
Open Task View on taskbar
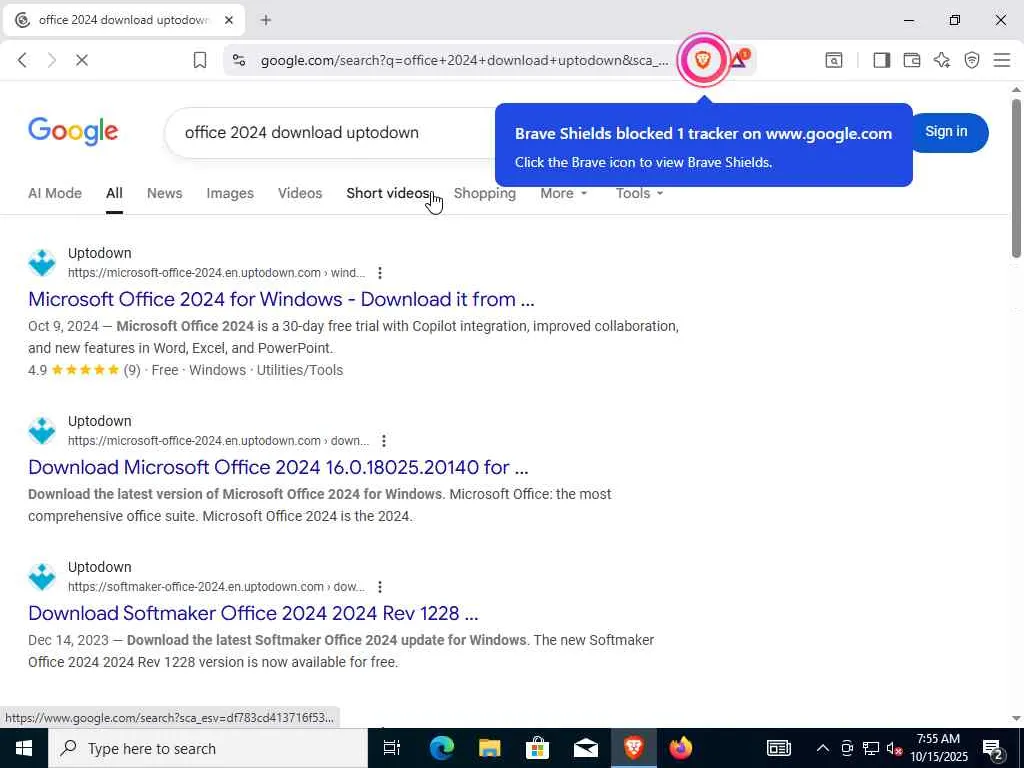coord(392,748)
